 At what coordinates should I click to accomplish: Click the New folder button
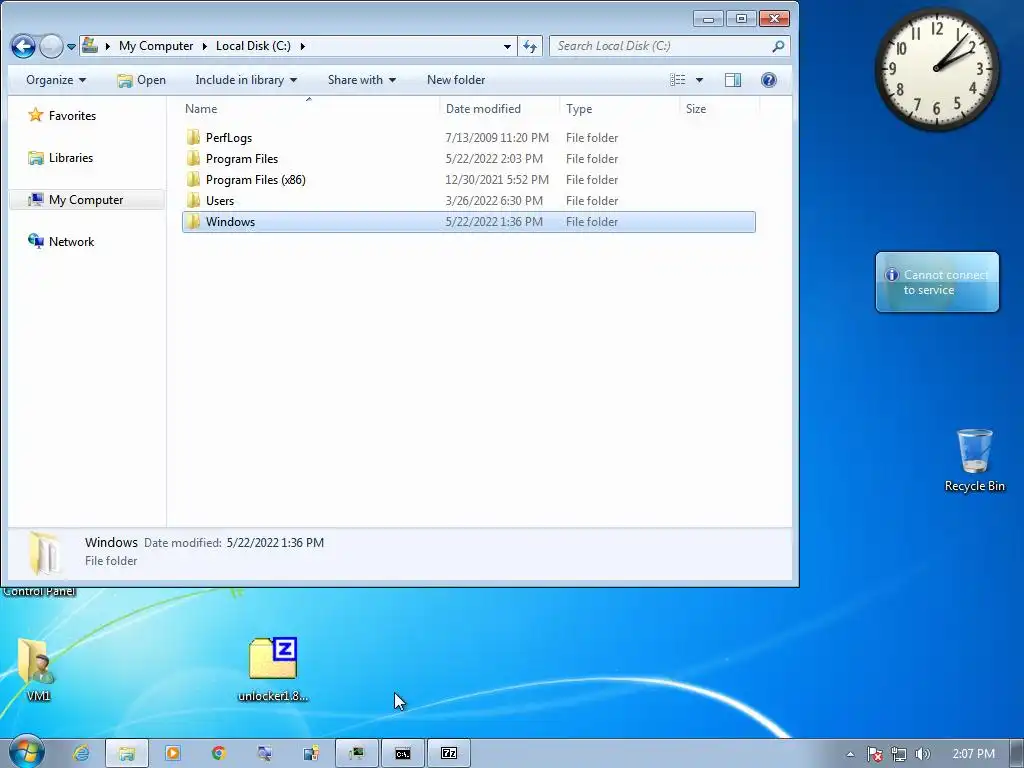pyautogui.click(x=456, y=80)
